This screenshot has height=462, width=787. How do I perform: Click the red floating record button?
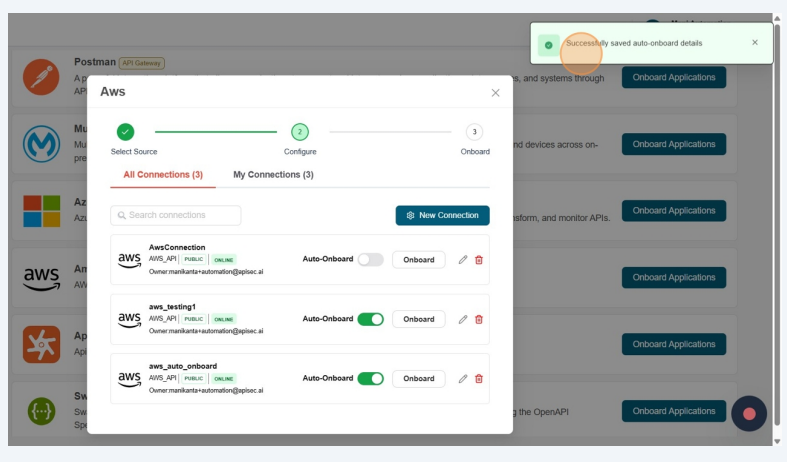tap(749, 413)
